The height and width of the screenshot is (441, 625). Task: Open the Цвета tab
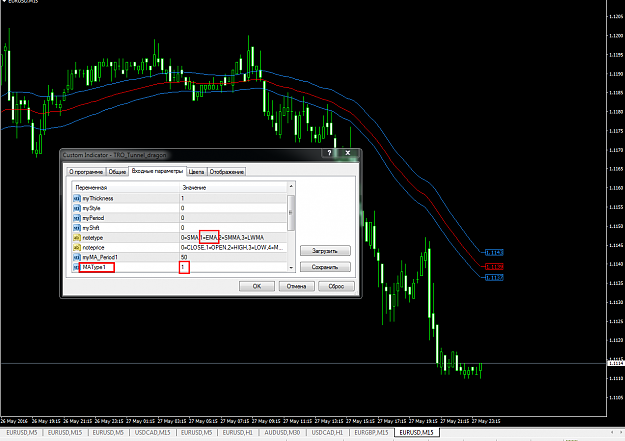[197, 172]
